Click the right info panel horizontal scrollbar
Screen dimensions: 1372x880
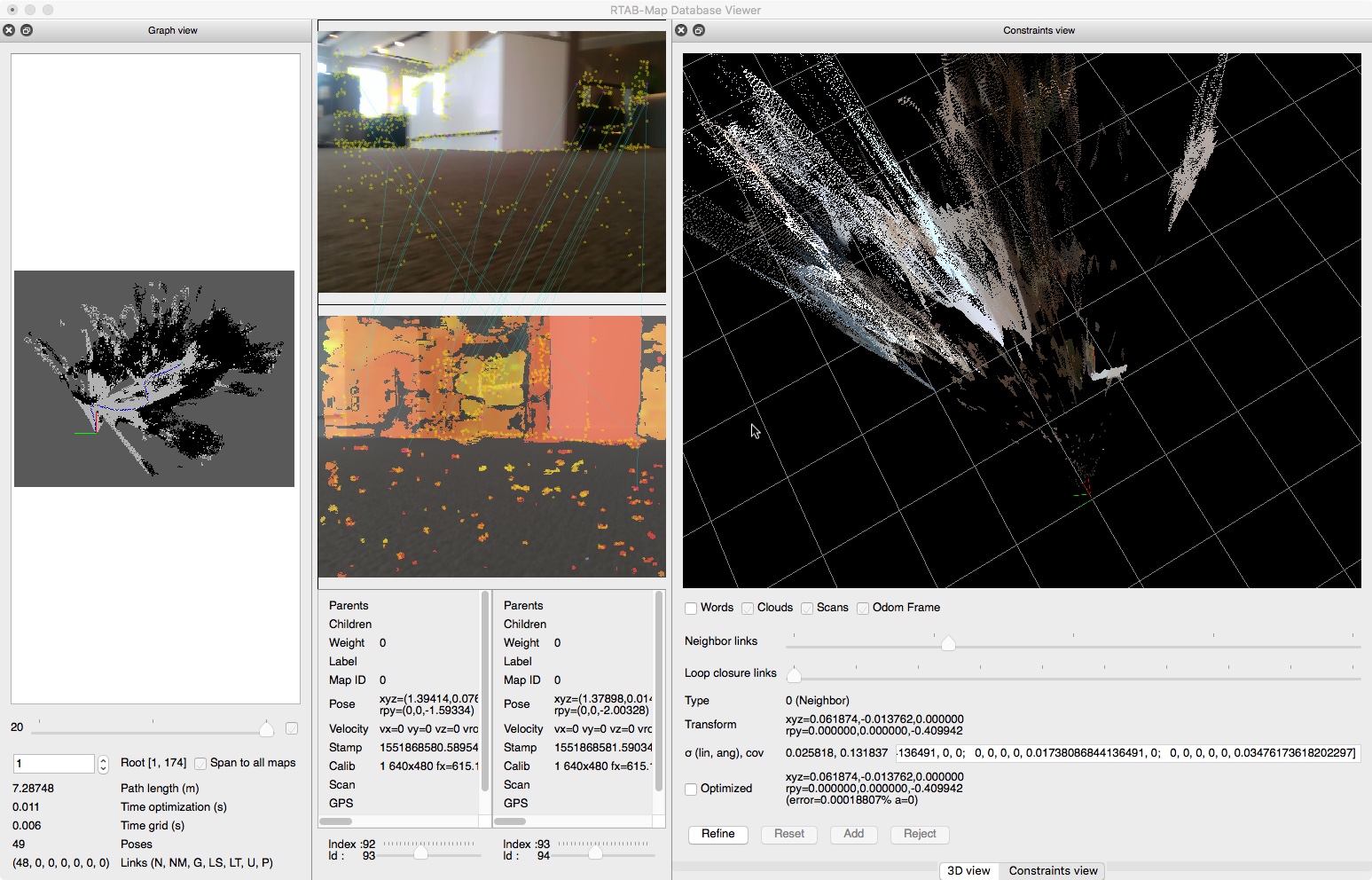(510, 821)
